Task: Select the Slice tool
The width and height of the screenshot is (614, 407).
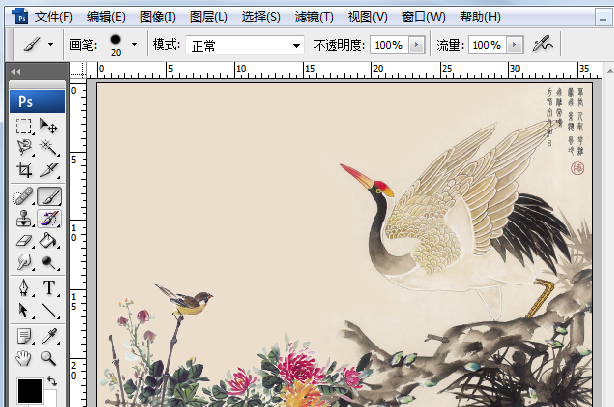Action: point(49,170)
